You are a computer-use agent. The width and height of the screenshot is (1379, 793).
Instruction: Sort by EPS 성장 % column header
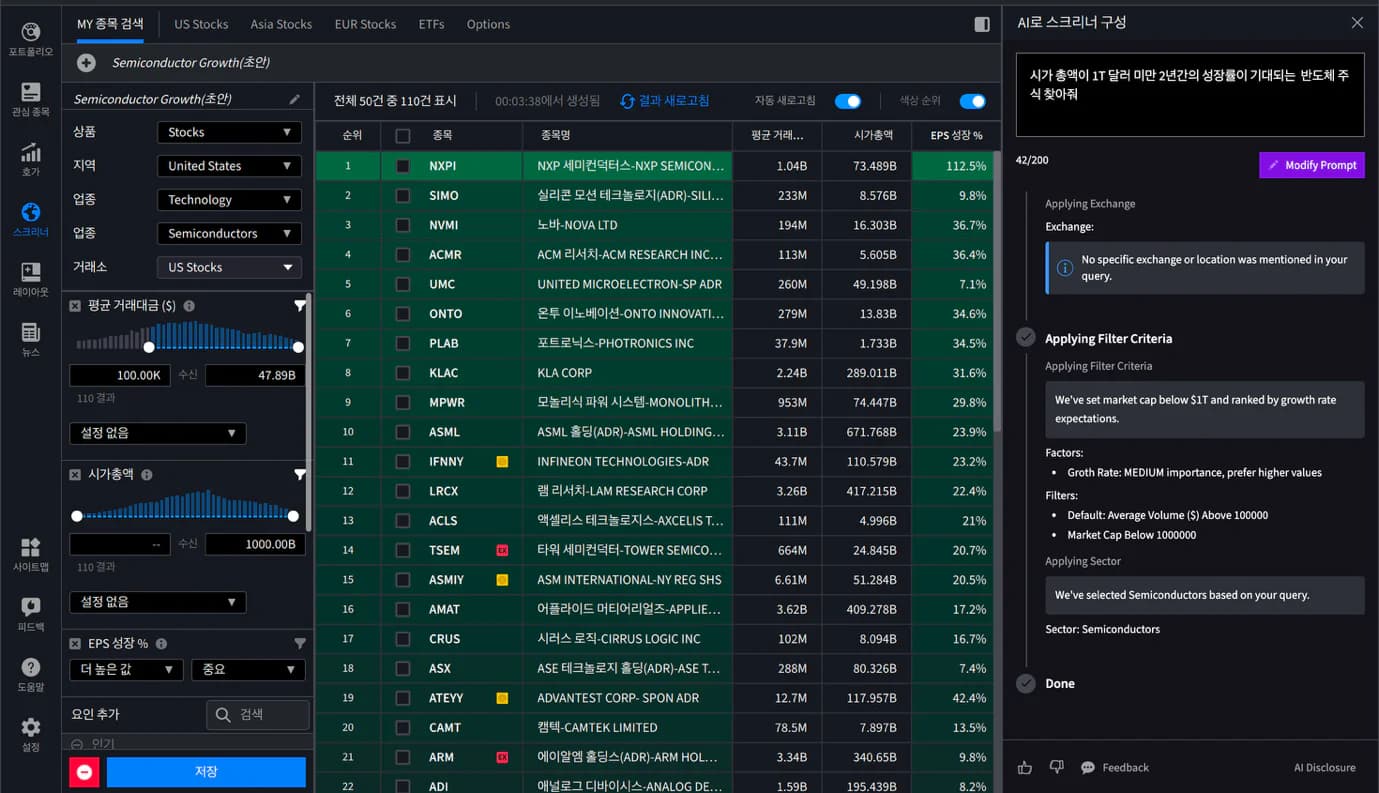[956, 135]
